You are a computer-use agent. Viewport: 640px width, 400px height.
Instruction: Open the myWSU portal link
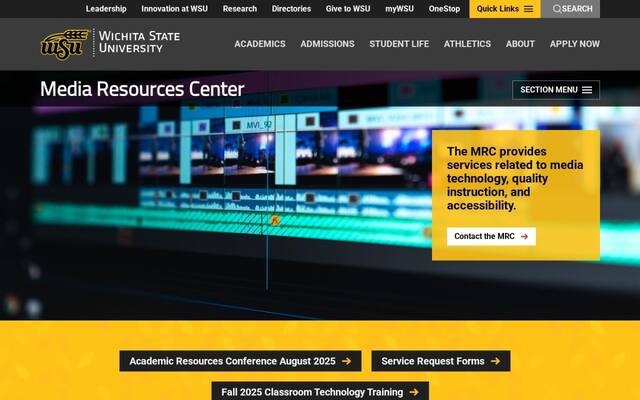click(x=399, y=9)
